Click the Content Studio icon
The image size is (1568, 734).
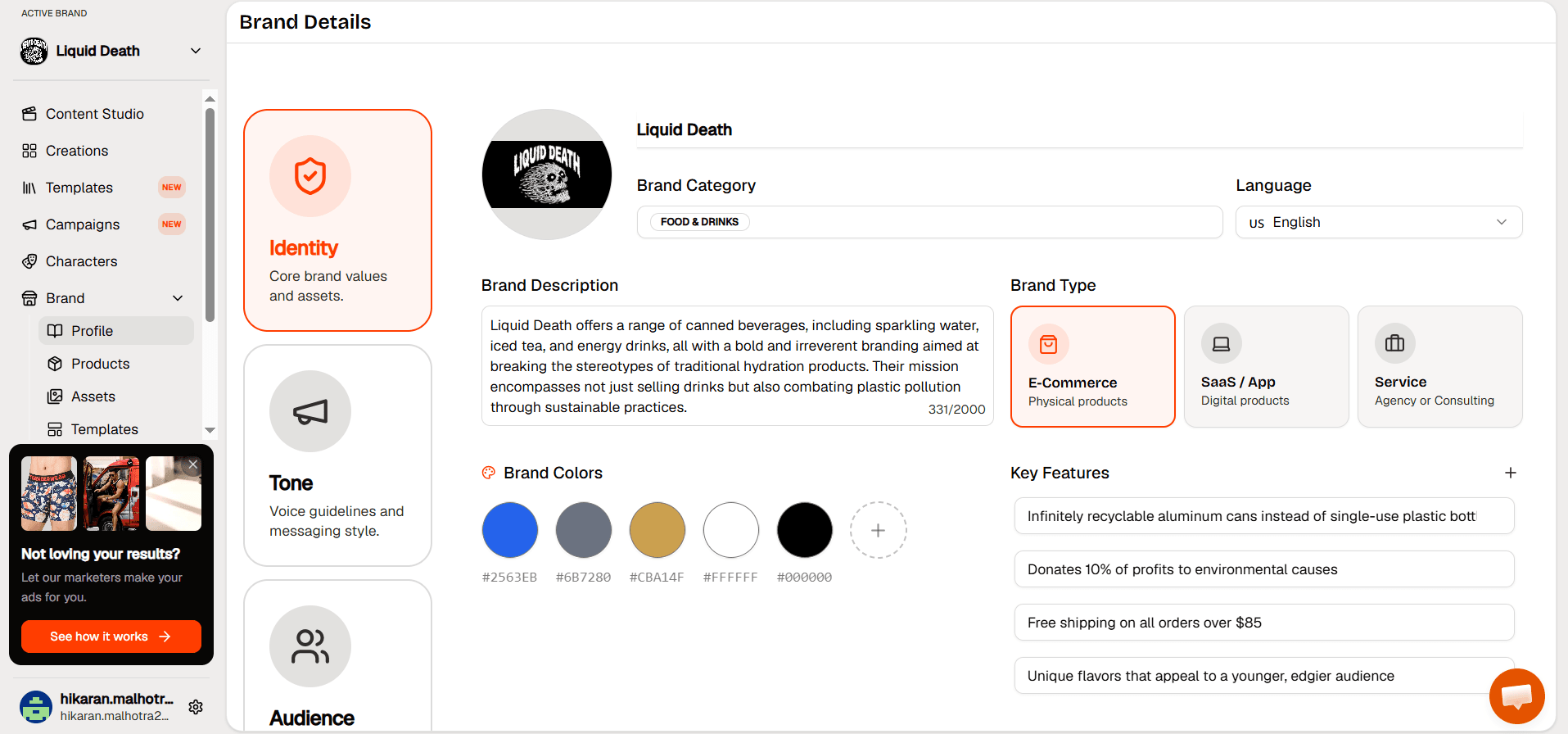point(29,114)
